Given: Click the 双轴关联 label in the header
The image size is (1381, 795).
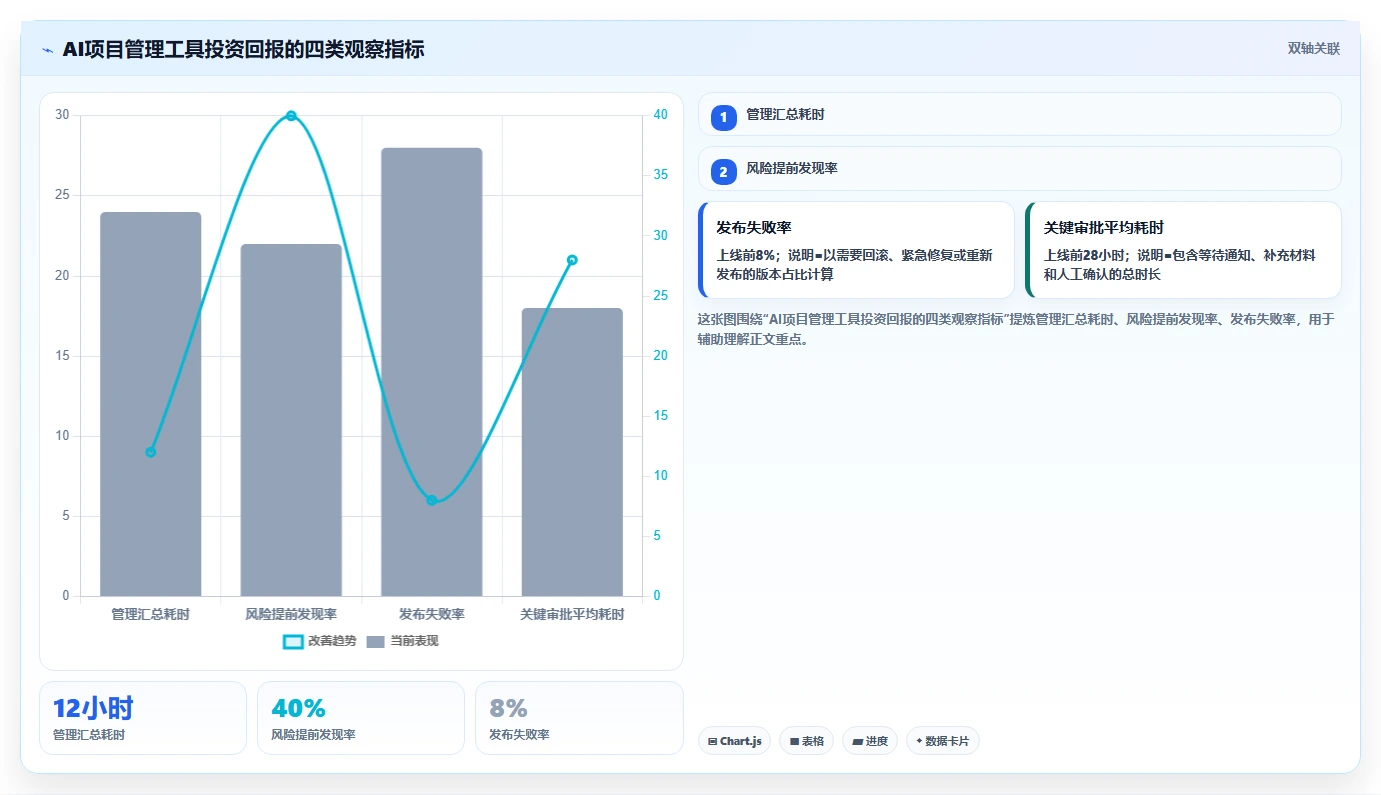Looking at the screenshot, I should pos(1314,49).
